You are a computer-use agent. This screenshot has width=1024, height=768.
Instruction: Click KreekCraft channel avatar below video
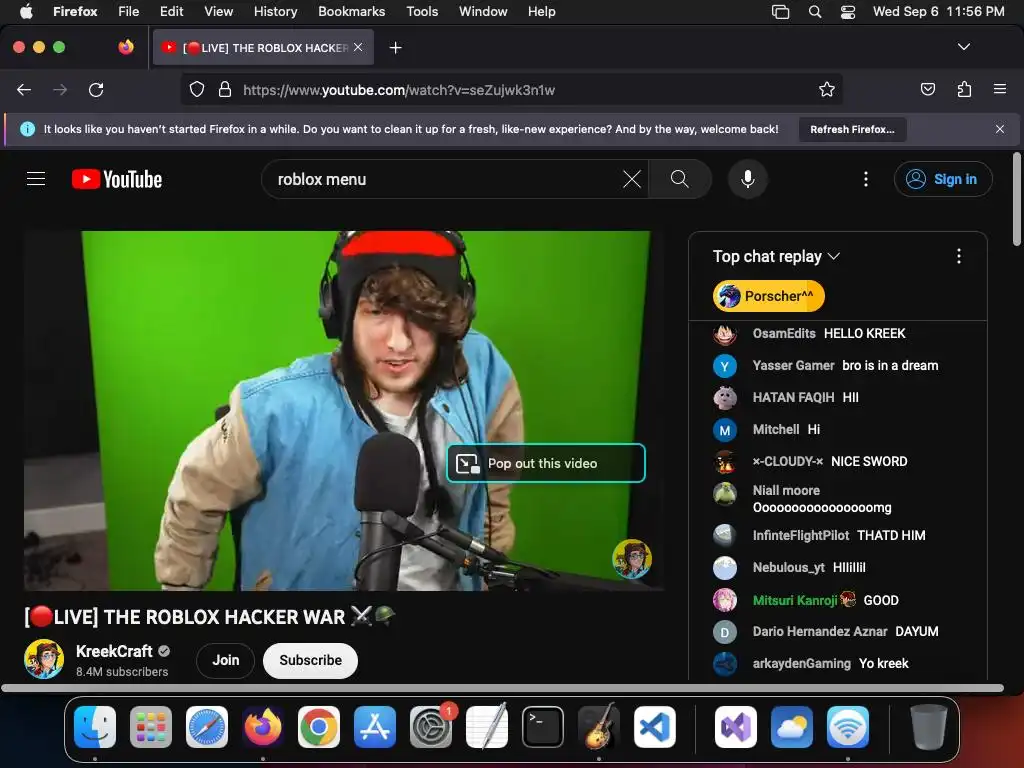[x=44, y=659]
